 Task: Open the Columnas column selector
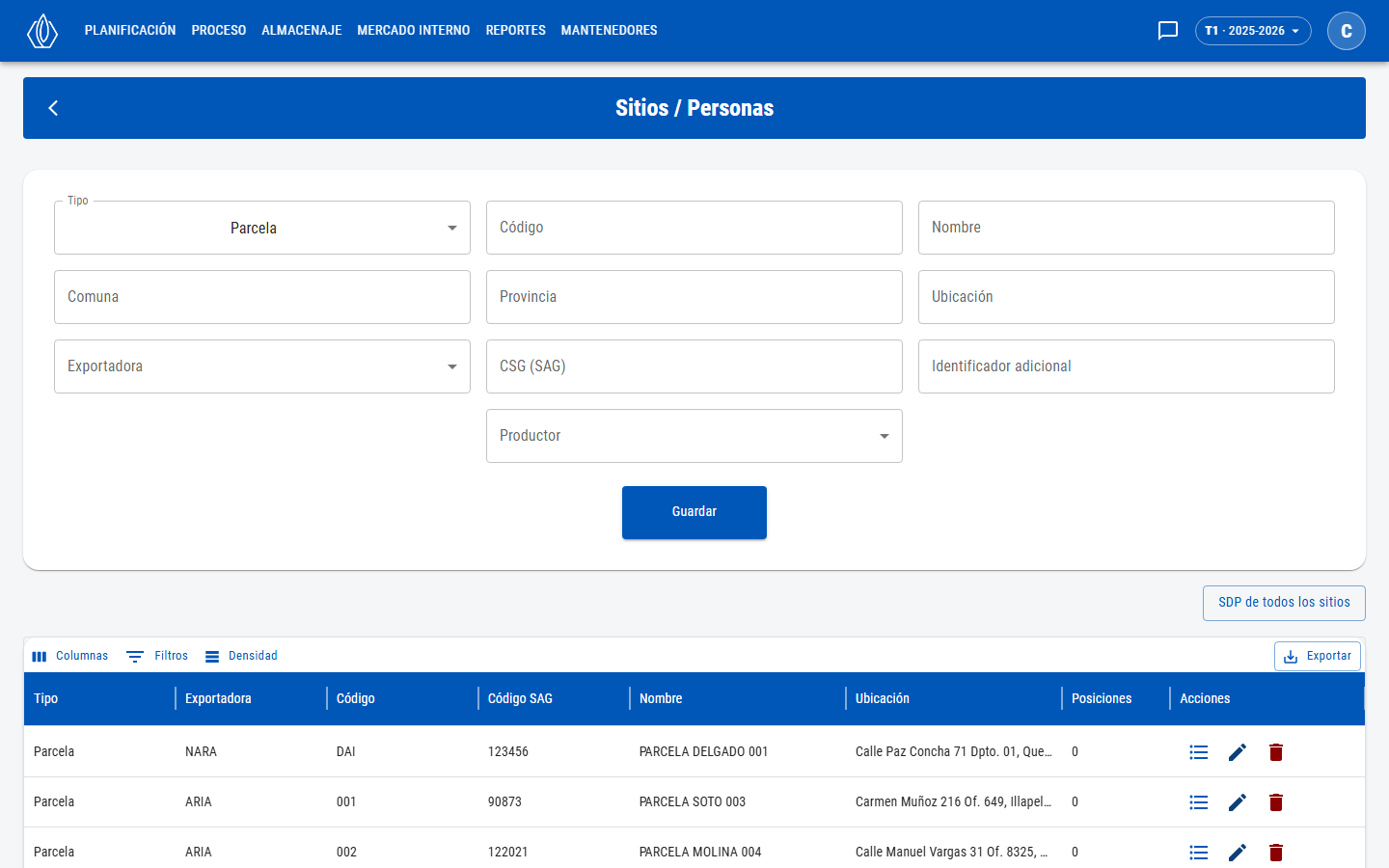coord(70,656)
